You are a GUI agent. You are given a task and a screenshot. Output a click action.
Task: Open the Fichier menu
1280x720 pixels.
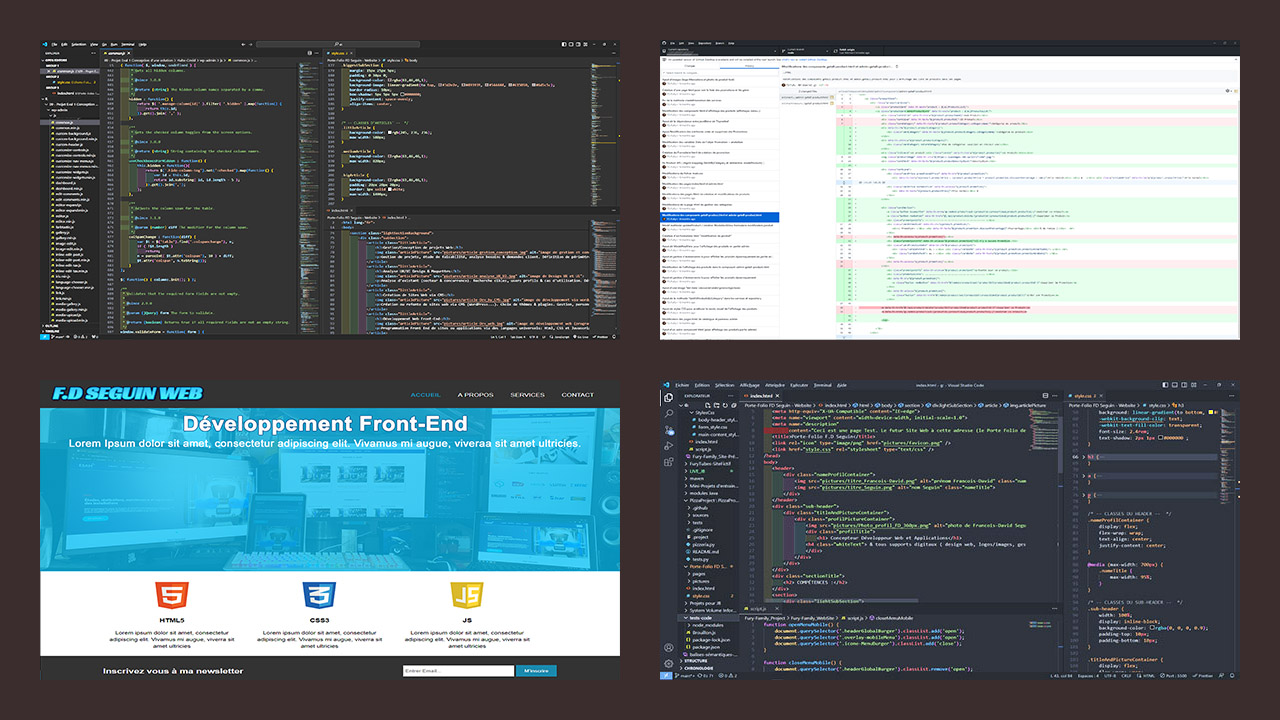click(x=682, y=384)
